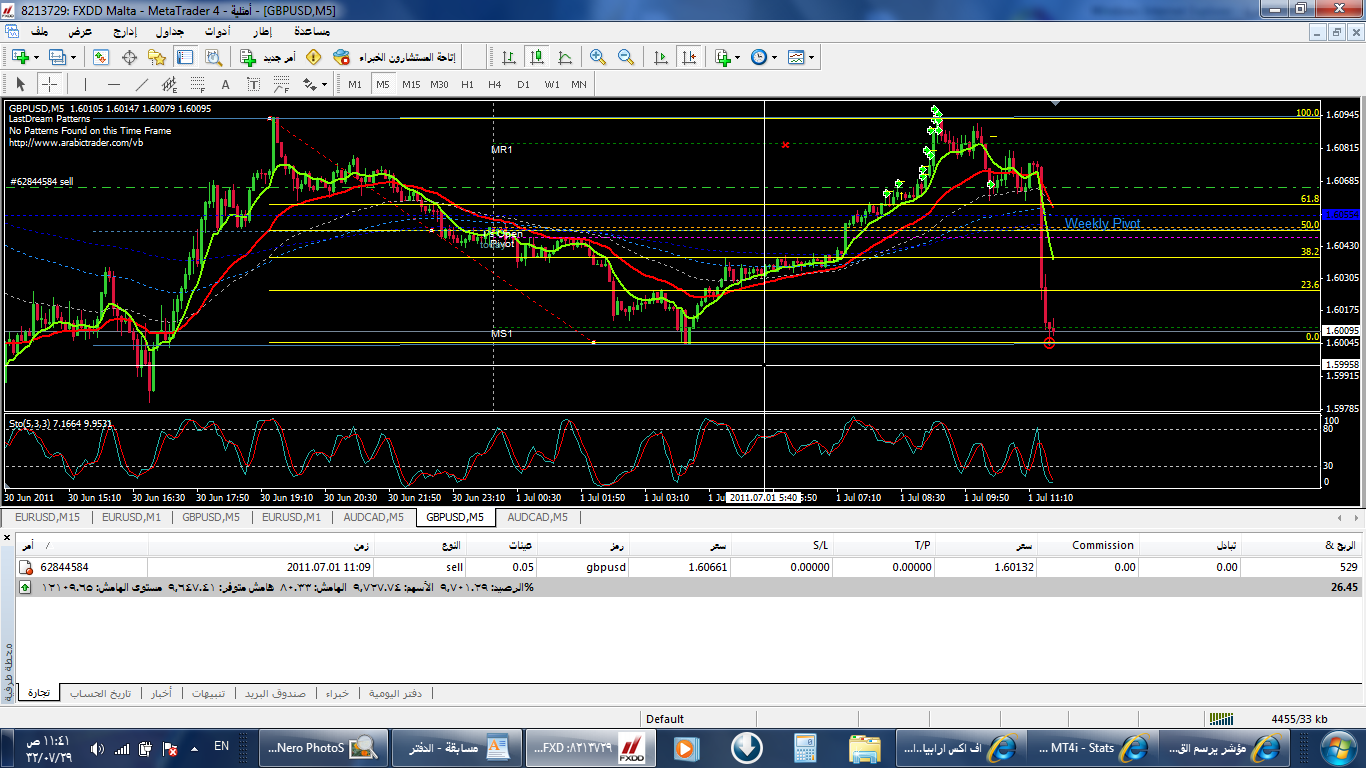Switch chart to line chart type
Viewport: 1366px width, 768px height.
tap(565, 57)
